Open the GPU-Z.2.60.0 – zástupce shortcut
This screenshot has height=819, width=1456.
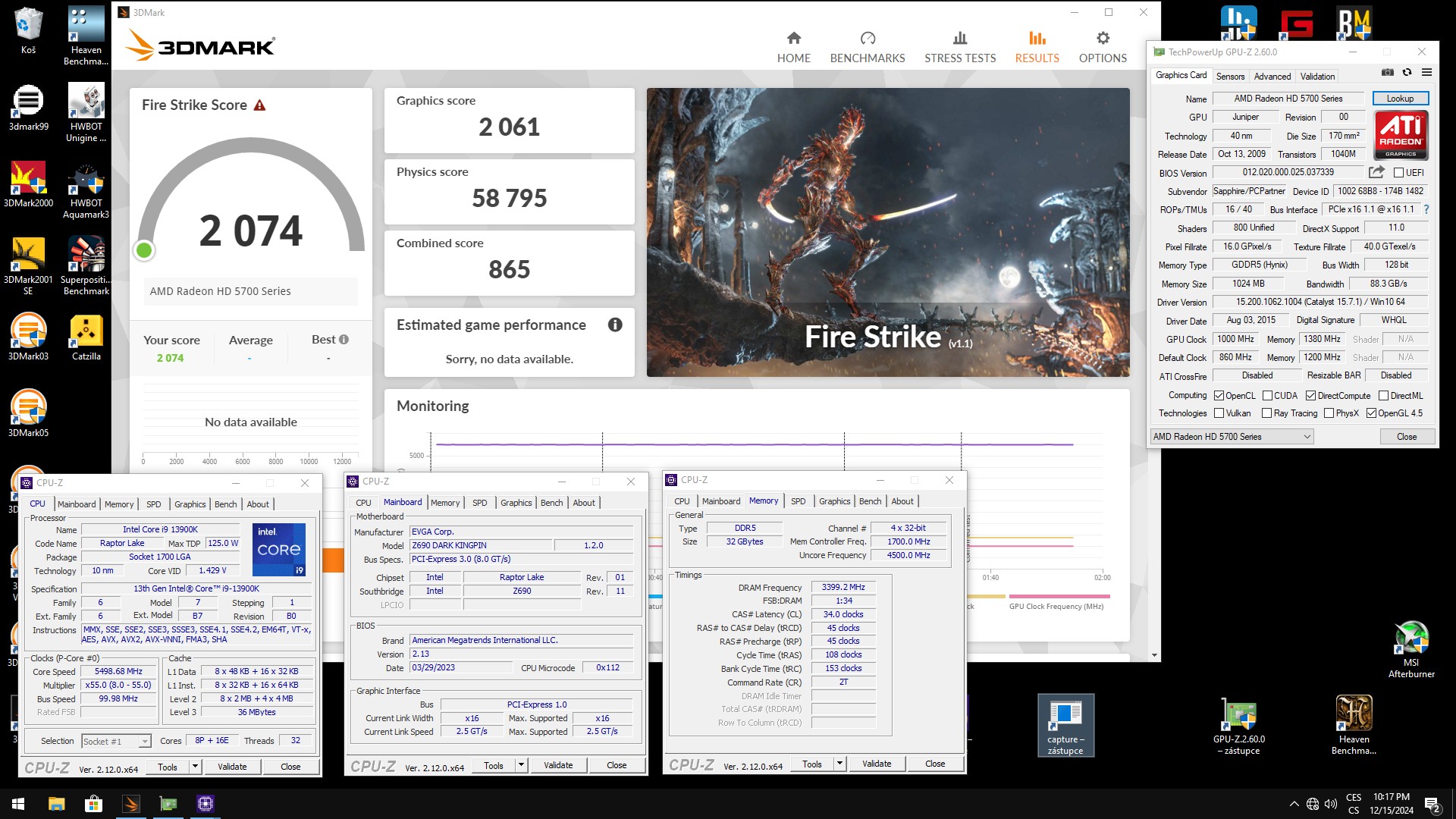1238,726
